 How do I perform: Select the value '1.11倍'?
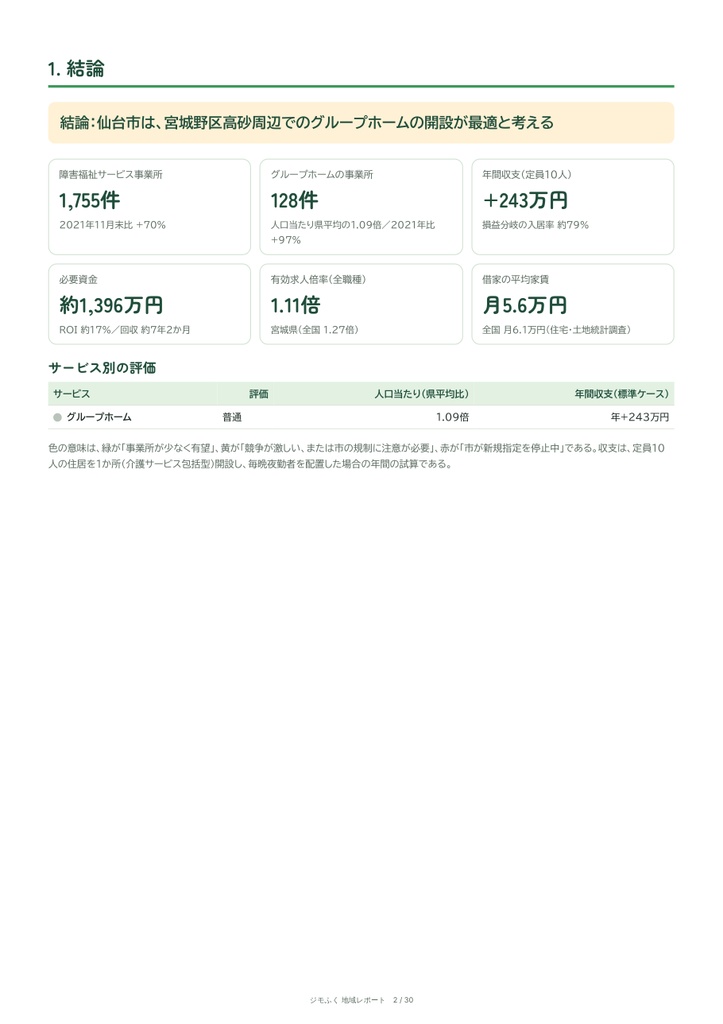[295, 306]
